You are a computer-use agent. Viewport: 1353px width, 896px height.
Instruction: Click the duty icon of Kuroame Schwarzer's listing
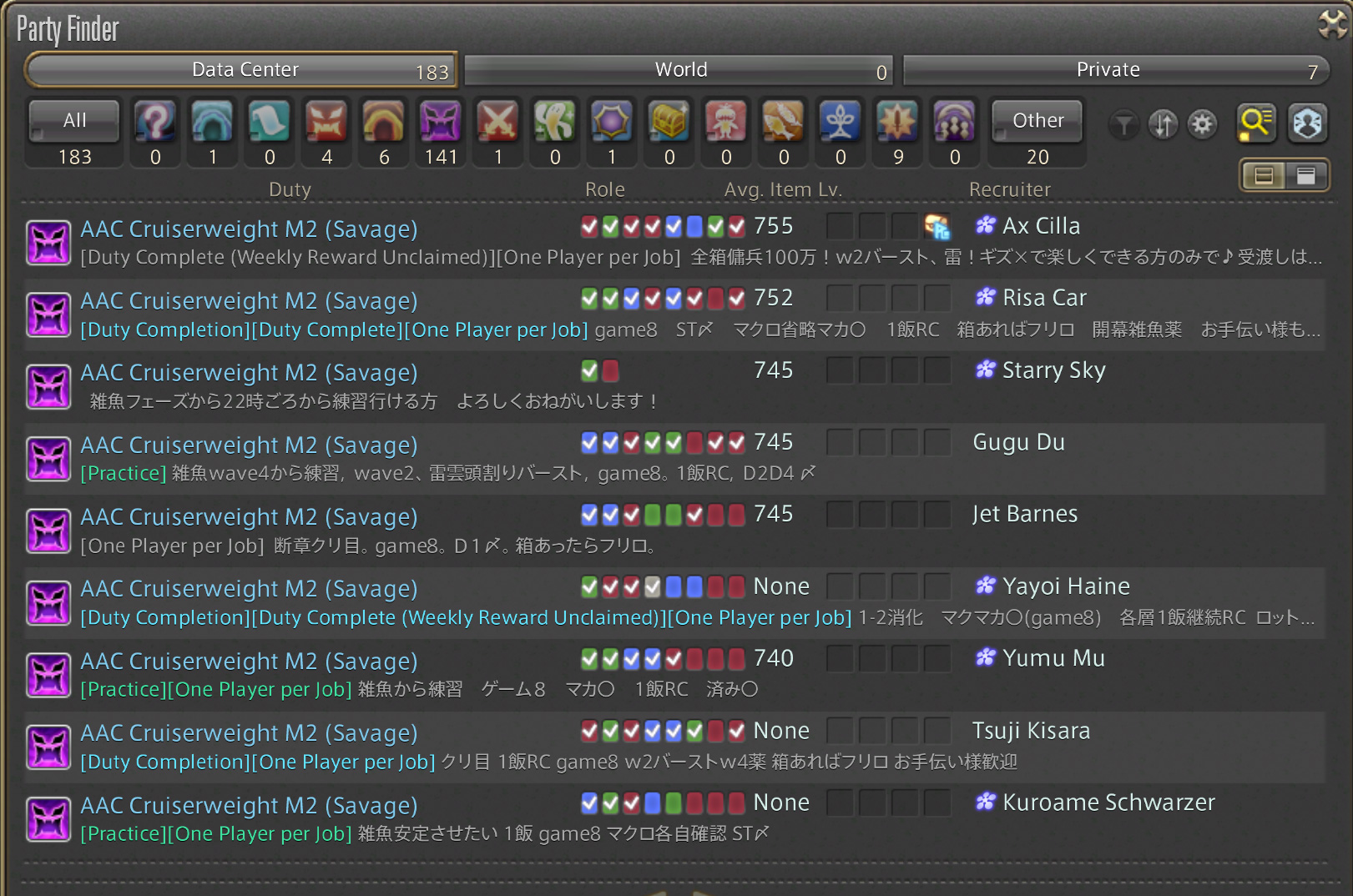click(x=48, y=819)
